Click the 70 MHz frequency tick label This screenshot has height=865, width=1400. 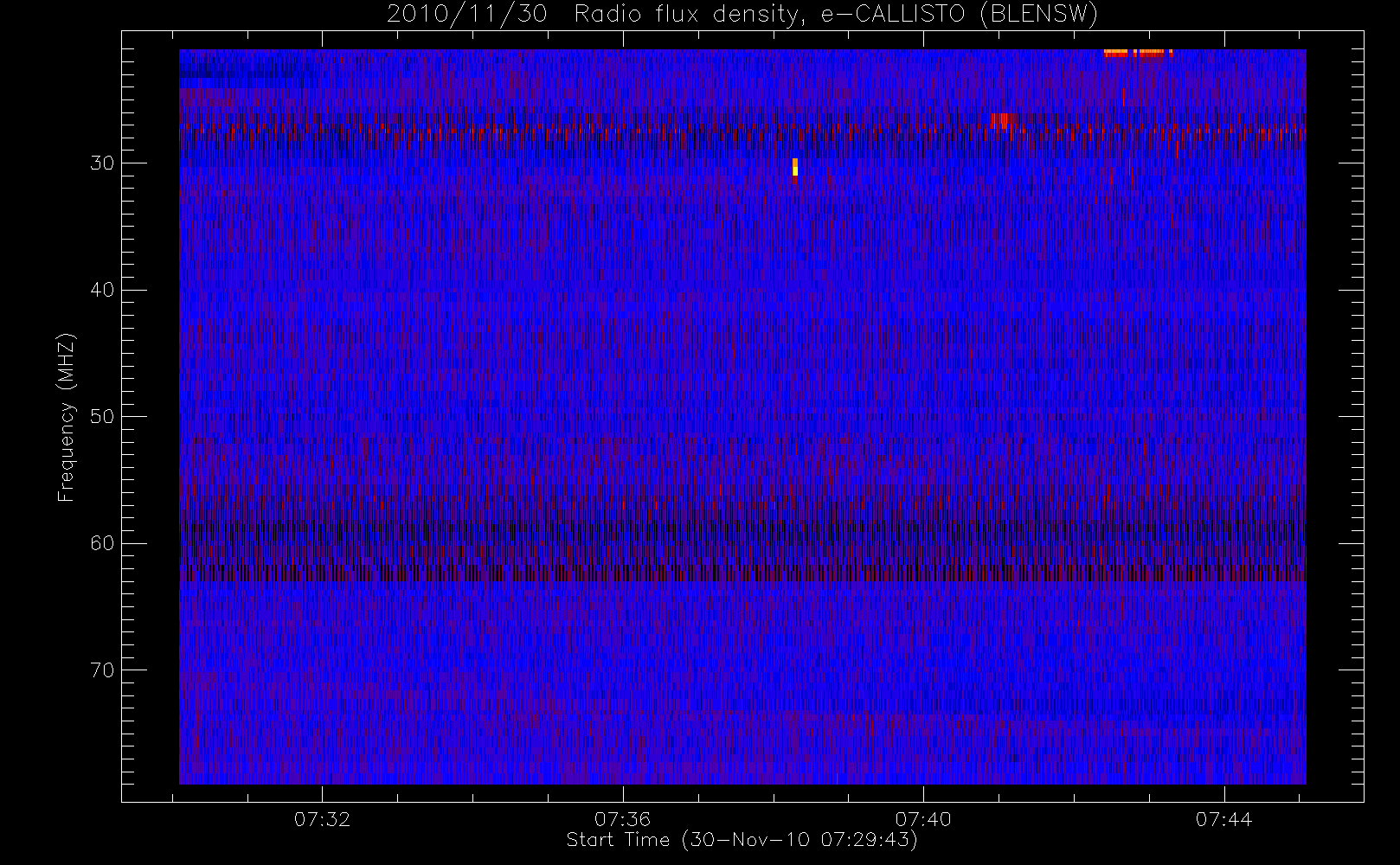[x=102, y=670]
